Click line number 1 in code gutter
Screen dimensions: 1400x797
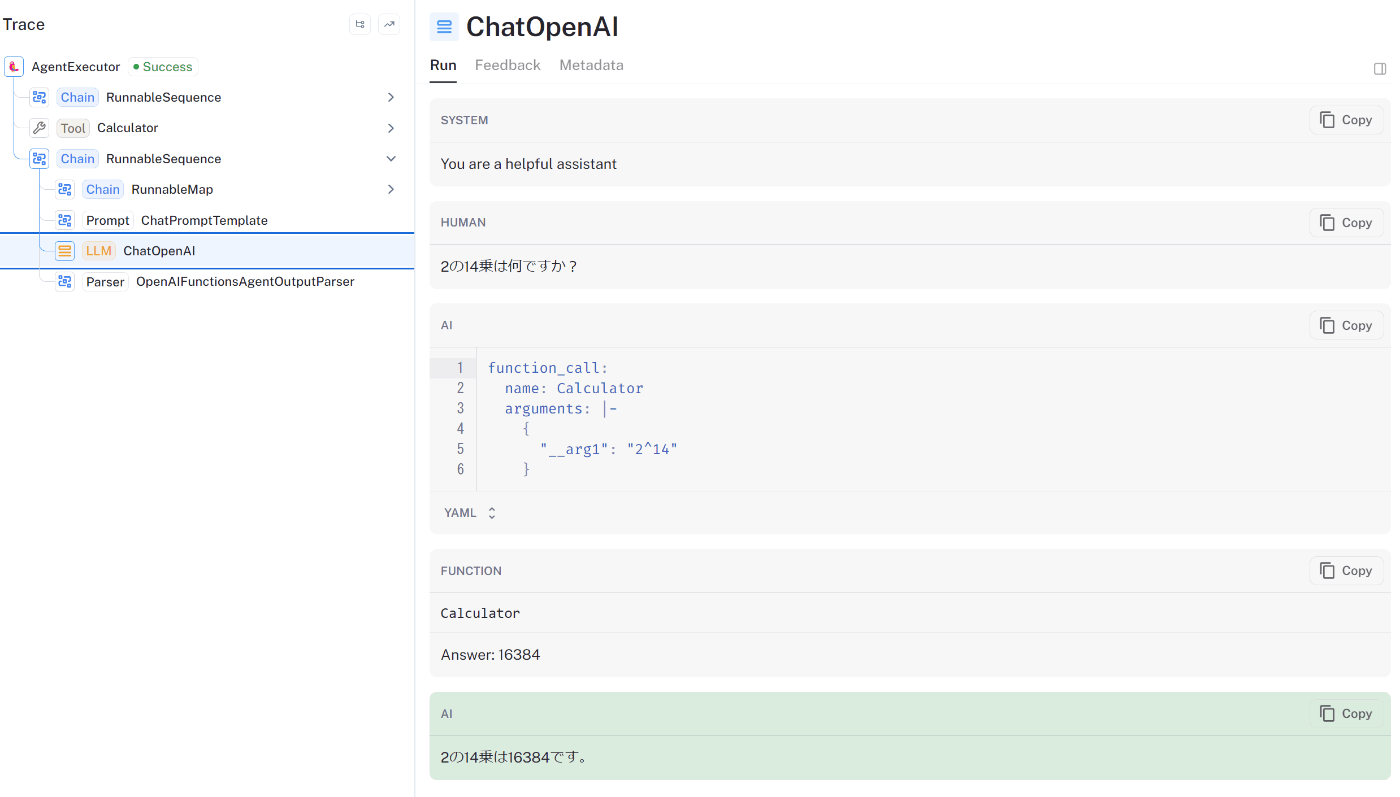pos(460,368)
